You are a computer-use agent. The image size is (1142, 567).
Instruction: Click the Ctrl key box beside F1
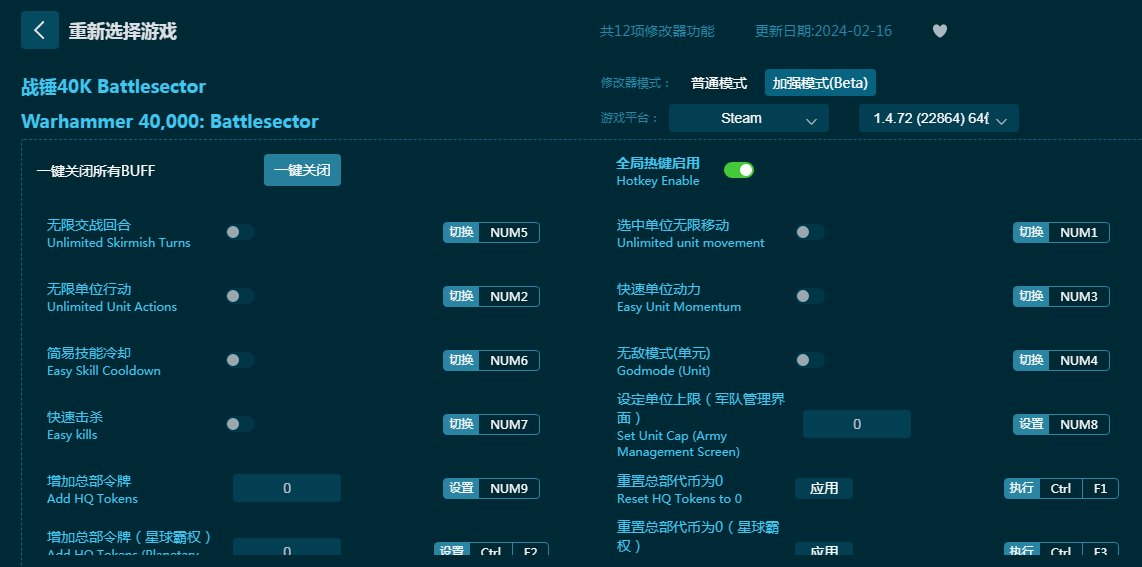point(1061,488)
